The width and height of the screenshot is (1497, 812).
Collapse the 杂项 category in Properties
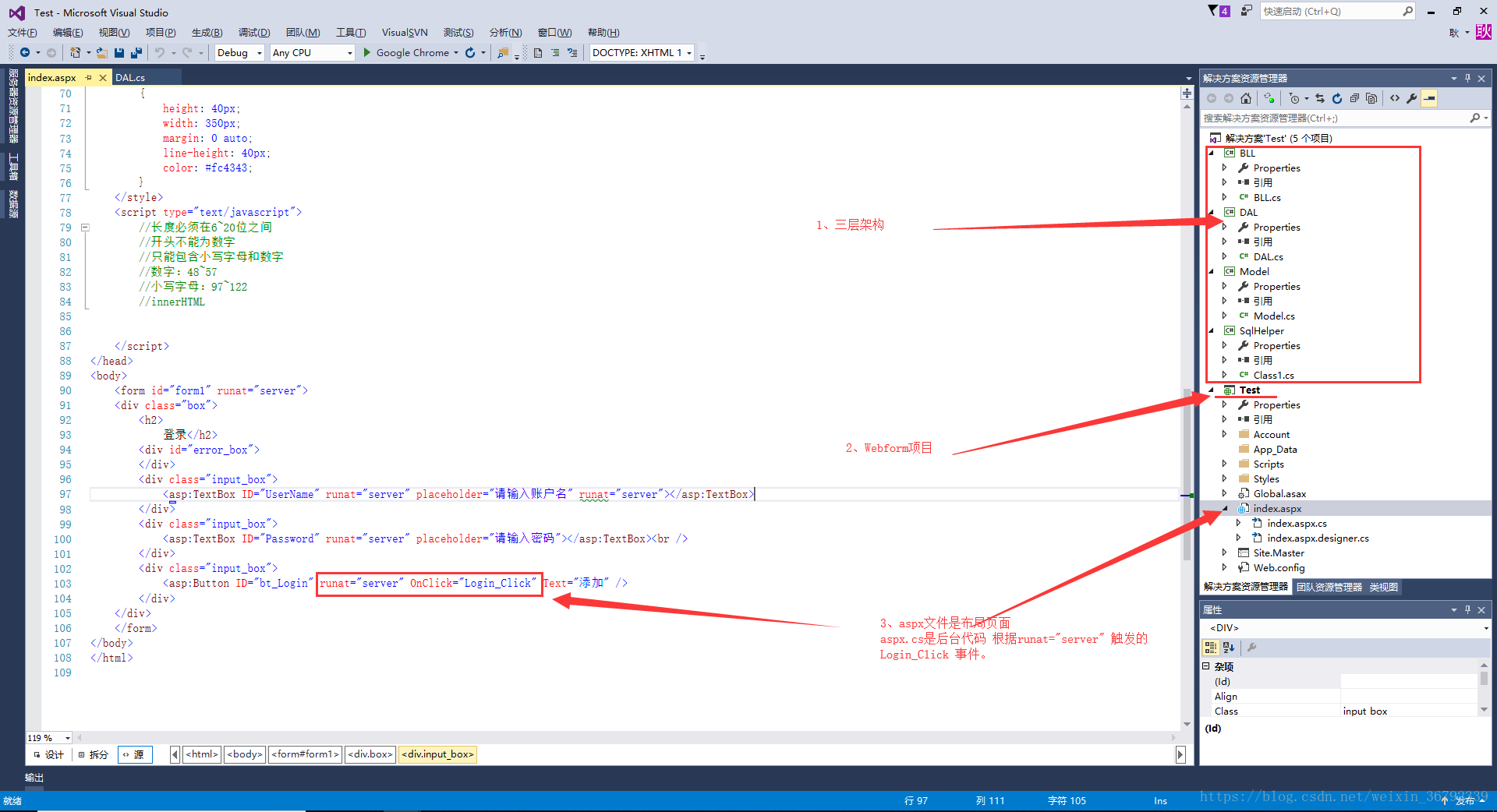[x=1206, y=666]
